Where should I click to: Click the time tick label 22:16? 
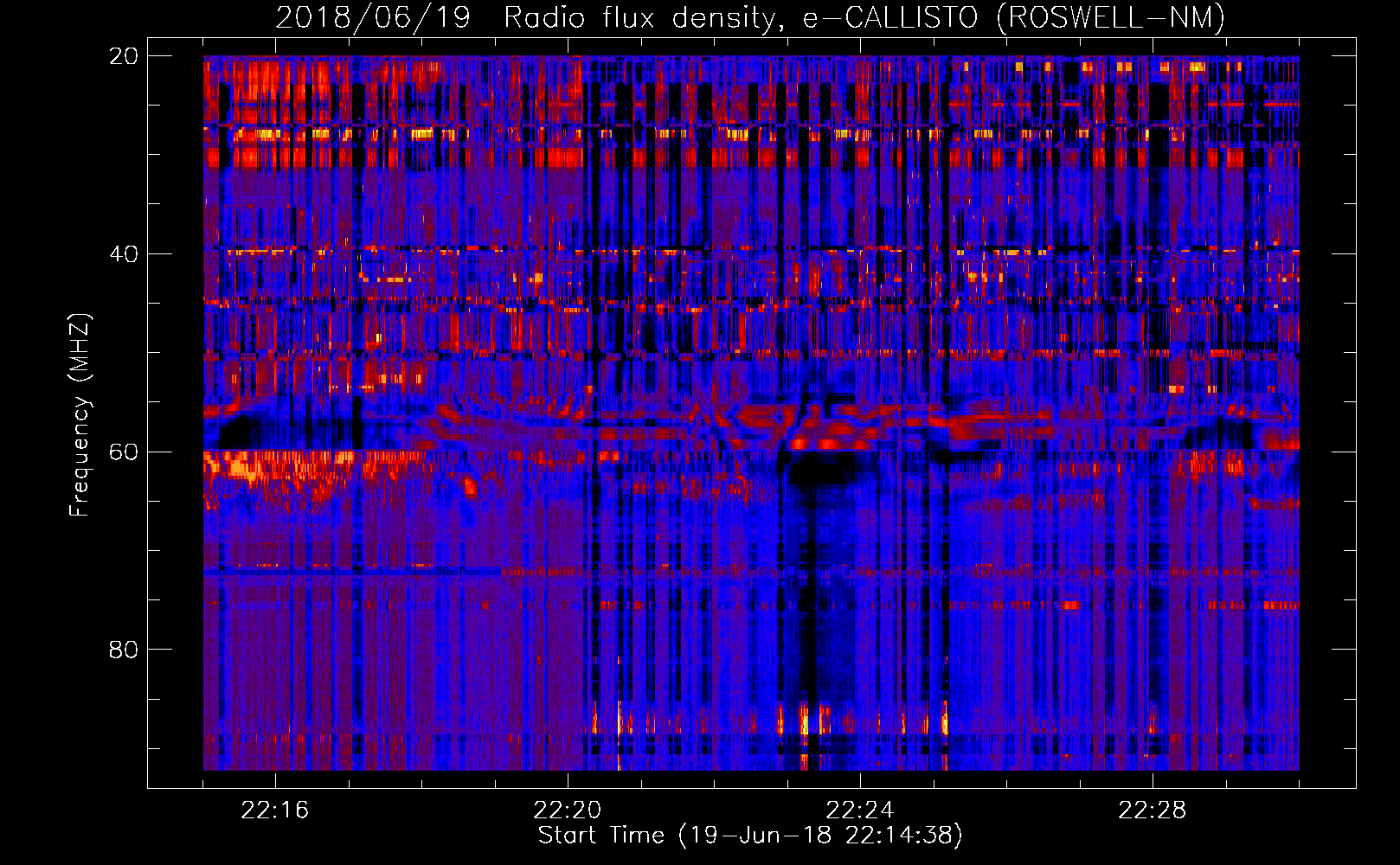tap(275, 811)
